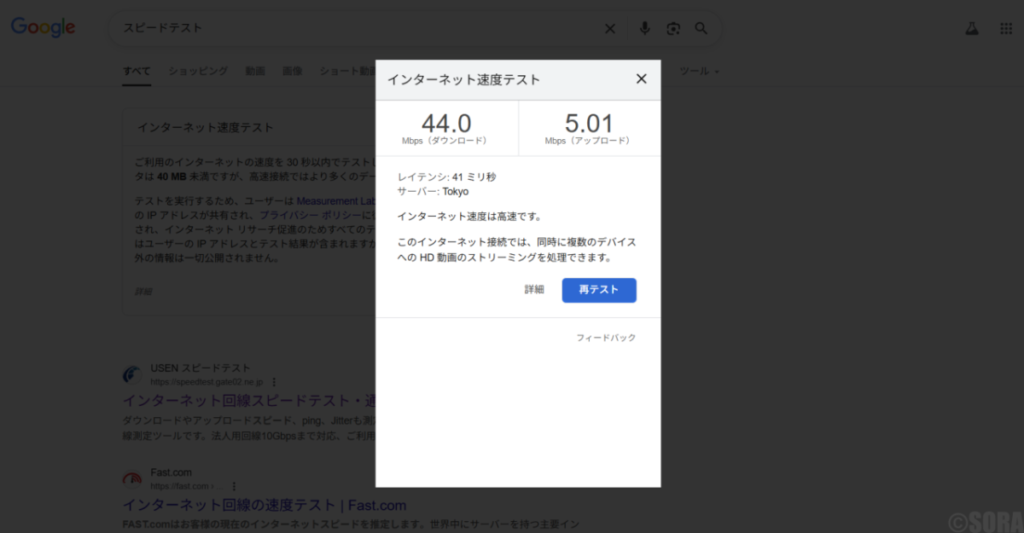The image size is (1024, 533).
Task: Select the すべて tab
Action: tap(136, 71)
